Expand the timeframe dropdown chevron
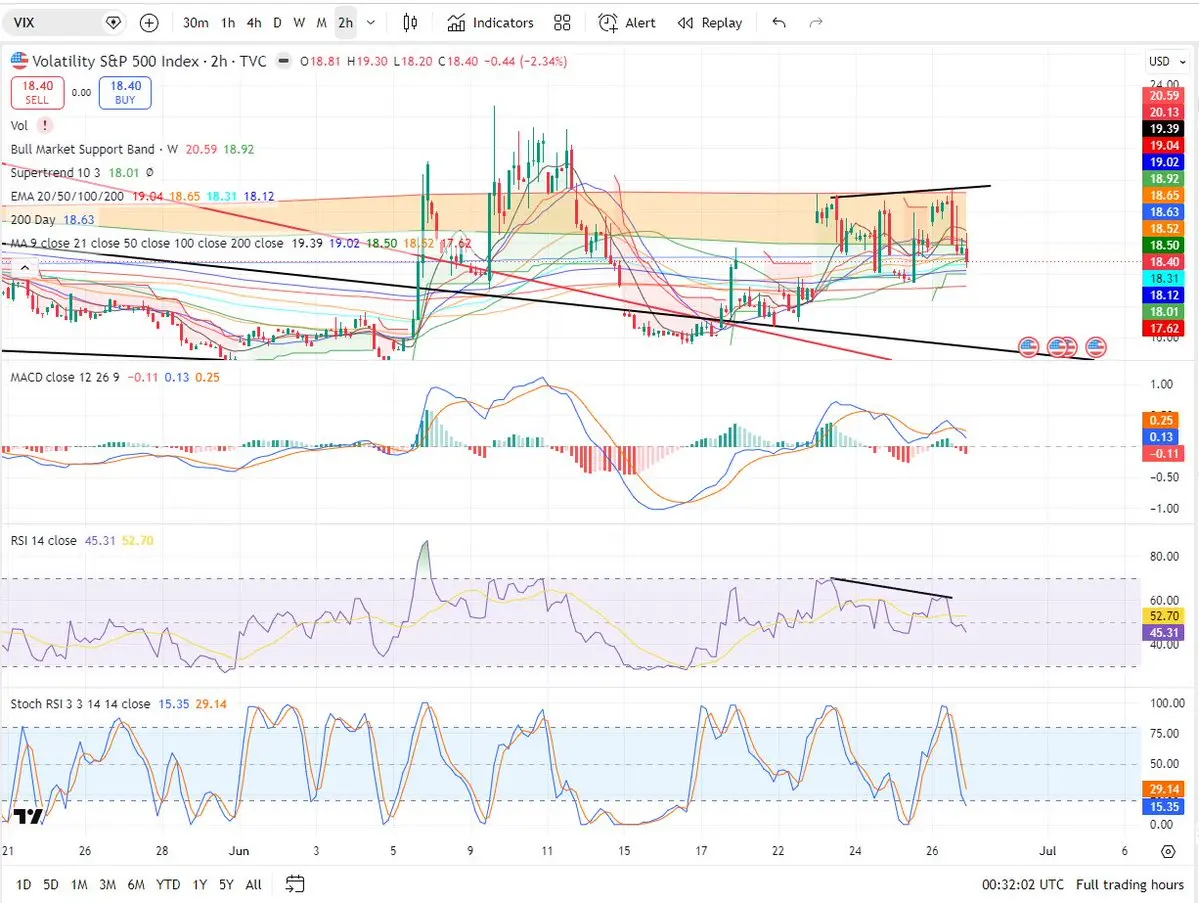Viewport: 1199px width, 903px height. tap(371, 23)
